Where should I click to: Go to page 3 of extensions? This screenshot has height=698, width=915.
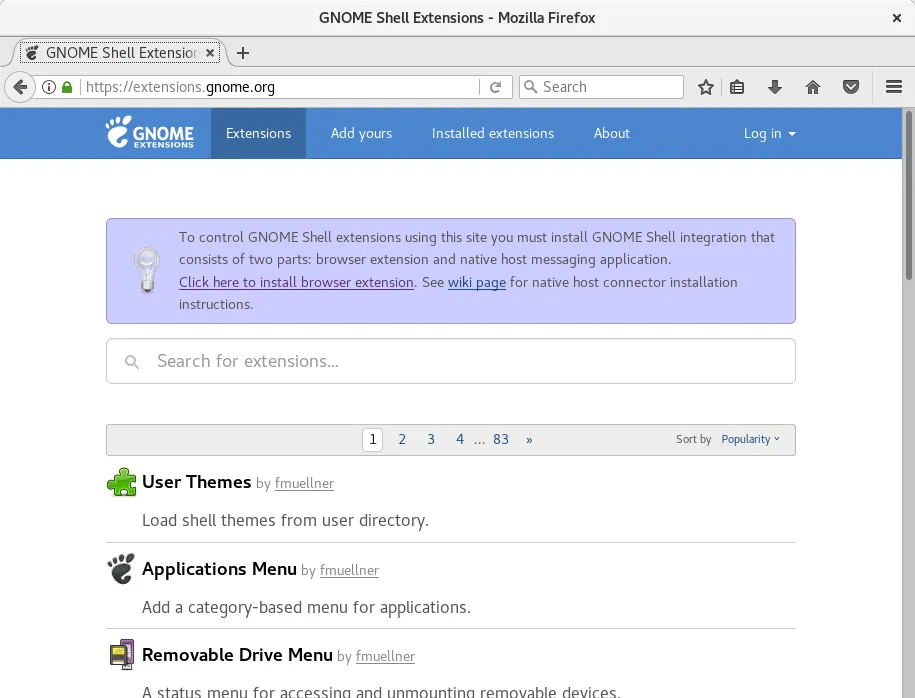pos(431,439)
